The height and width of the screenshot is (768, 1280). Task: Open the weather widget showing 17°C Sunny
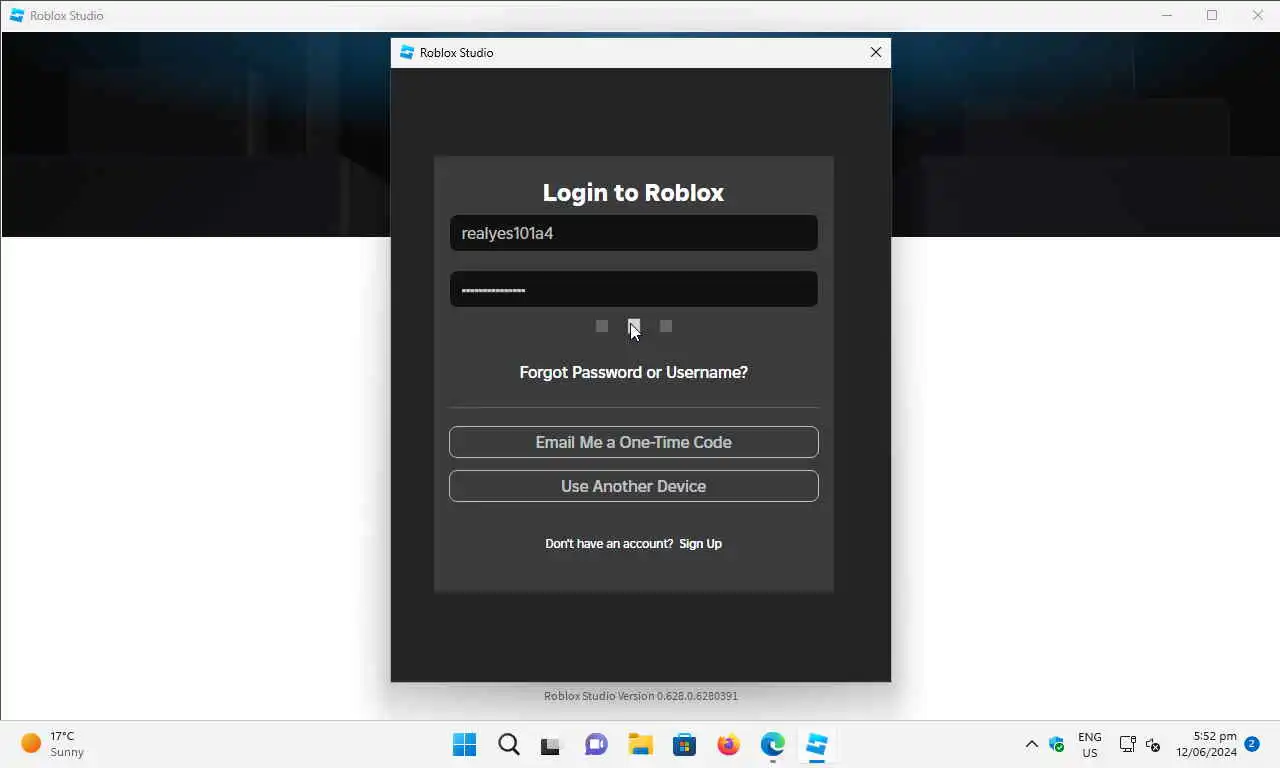55,744
